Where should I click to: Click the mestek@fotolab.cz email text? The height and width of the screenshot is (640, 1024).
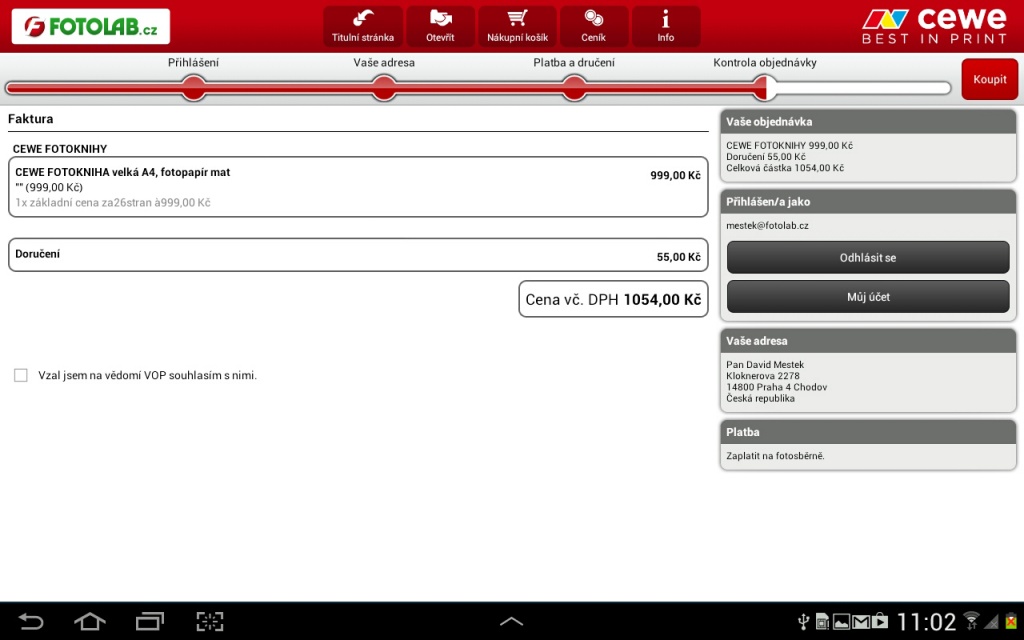(767, 225)
